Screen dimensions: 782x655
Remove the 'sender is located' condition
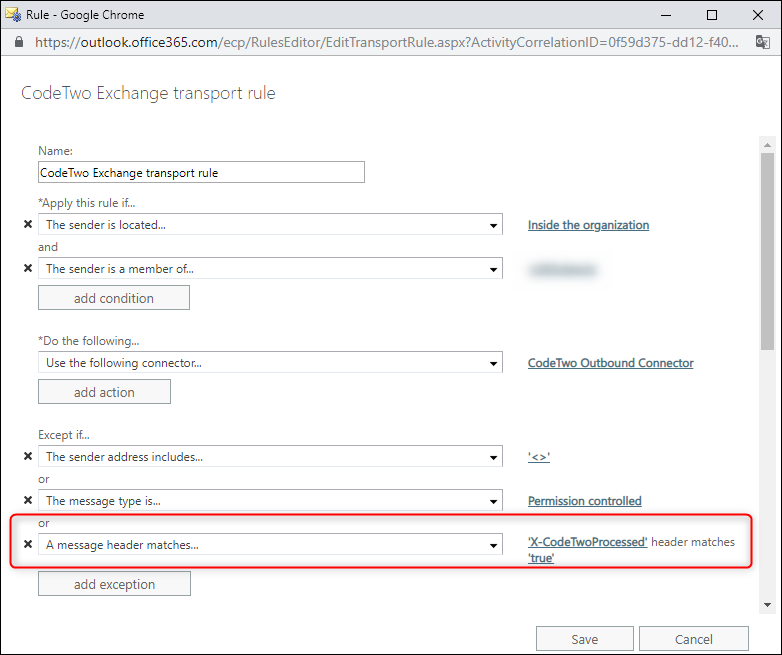click(x=28, y=225)
